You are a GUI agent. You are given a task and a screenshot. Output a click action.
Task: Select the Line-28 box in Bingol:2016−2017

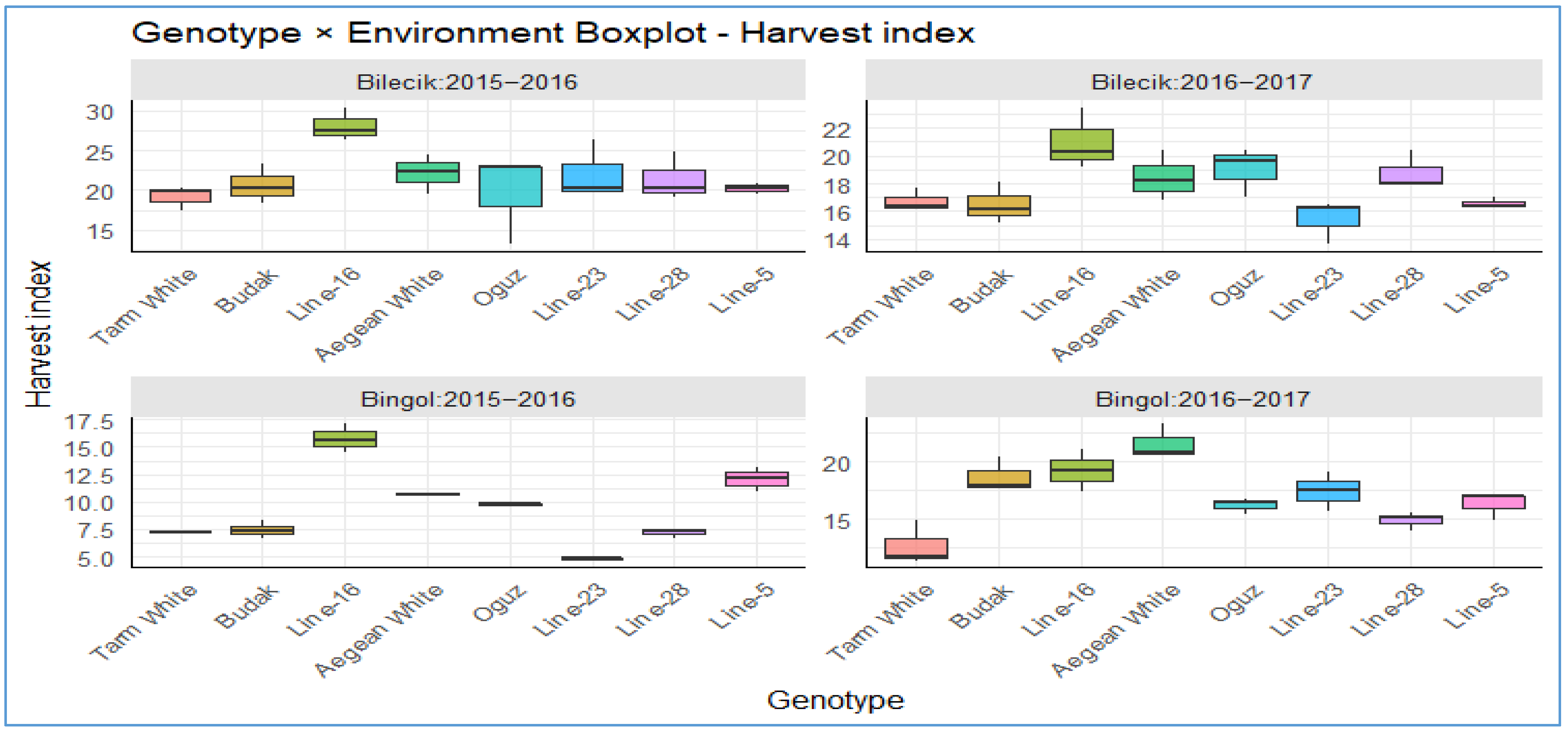click(1411, 519)
